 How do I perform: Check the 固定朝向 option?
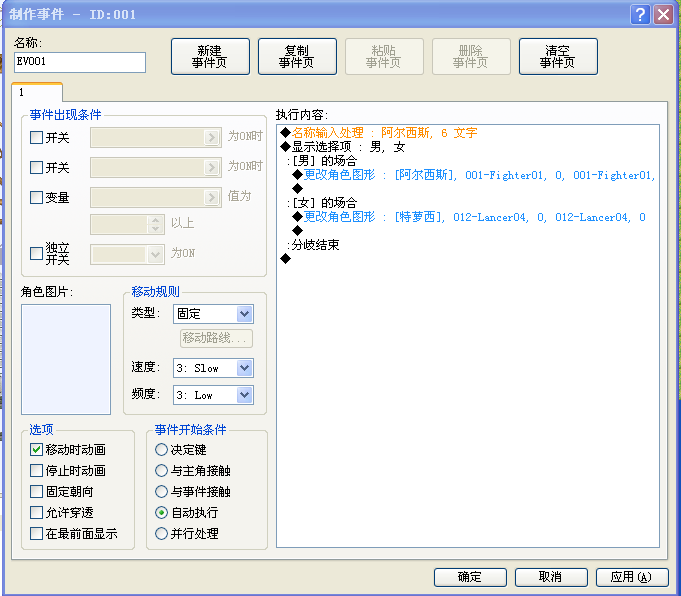[x=36, y=491]
